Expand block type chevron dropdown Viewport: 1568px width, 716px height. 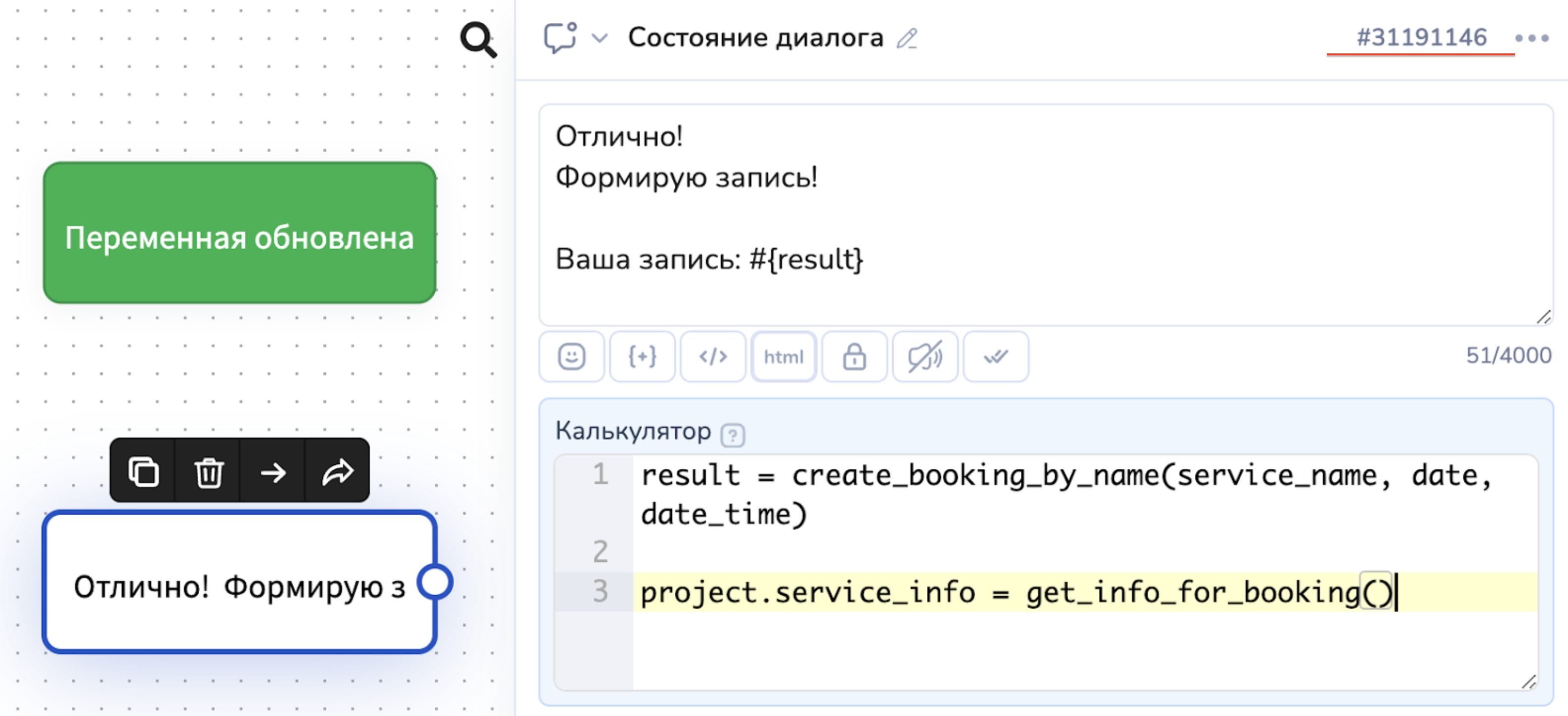coord(600,39)
